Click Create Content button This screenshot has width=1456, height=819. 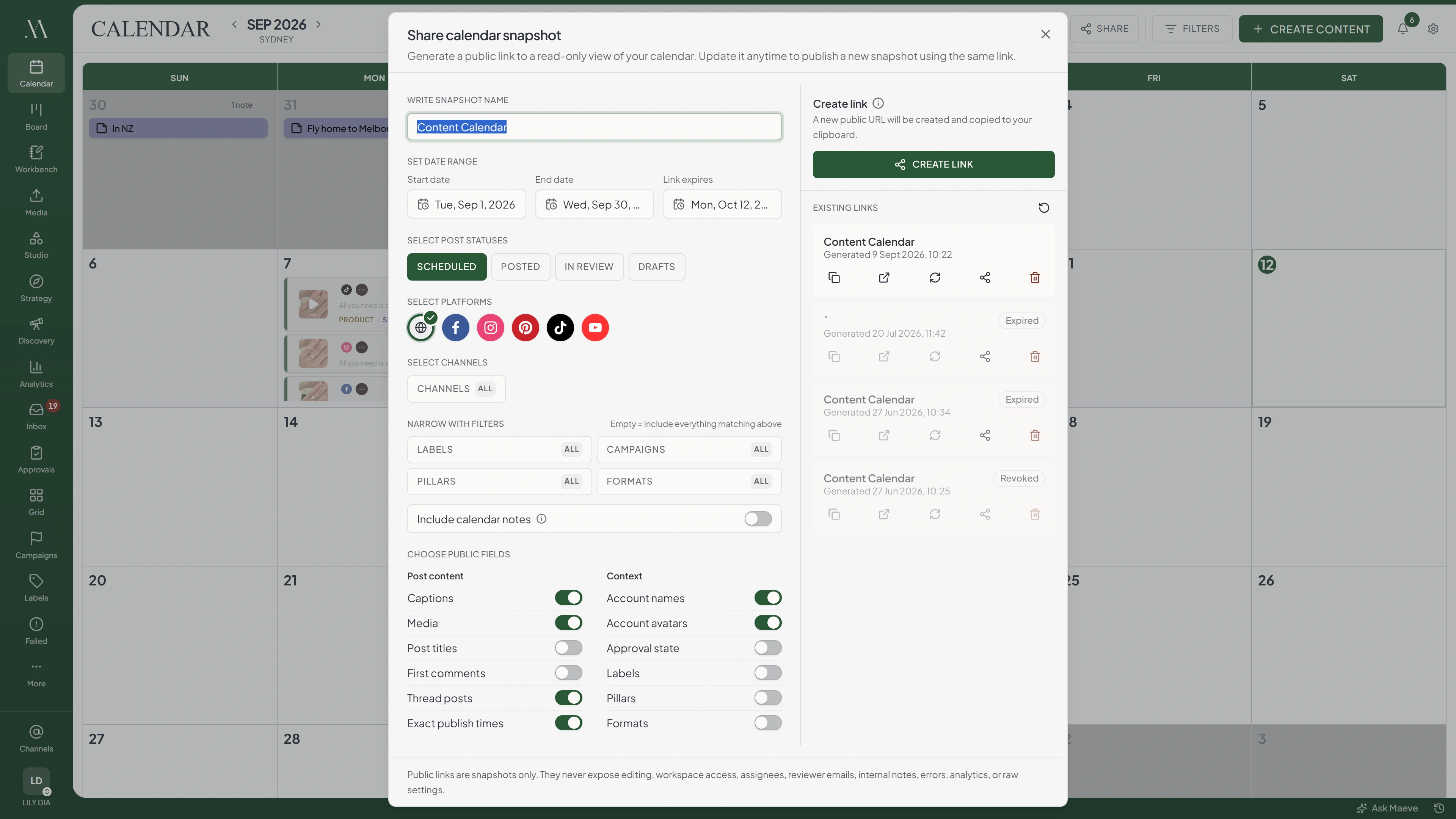point(1311,29)
